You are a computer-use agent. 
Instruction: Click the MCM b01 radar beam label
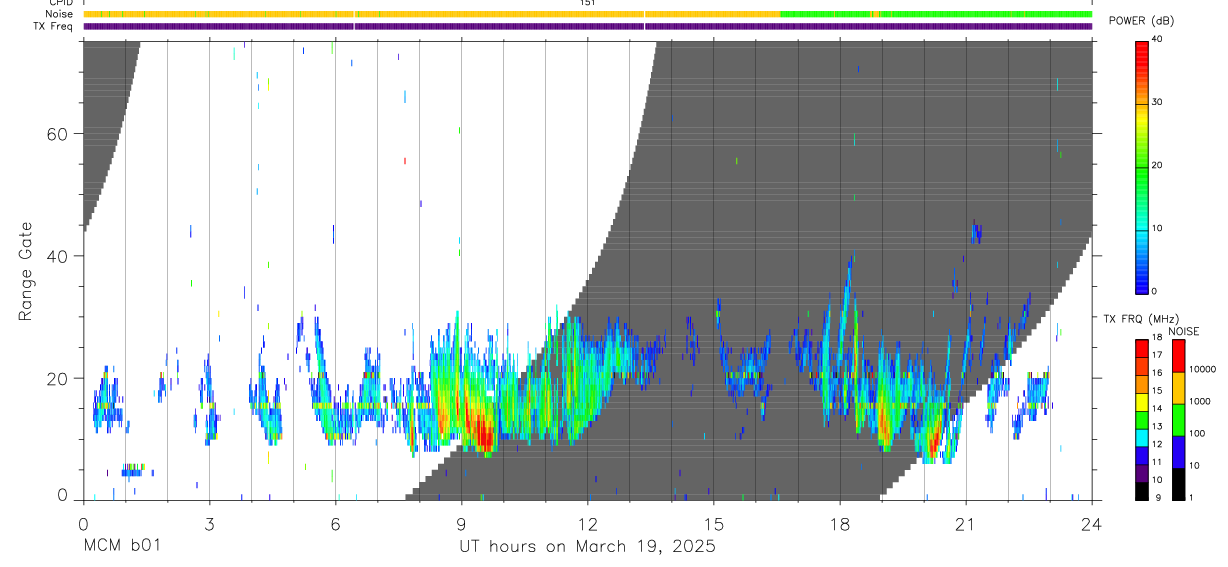coord(120,546)
